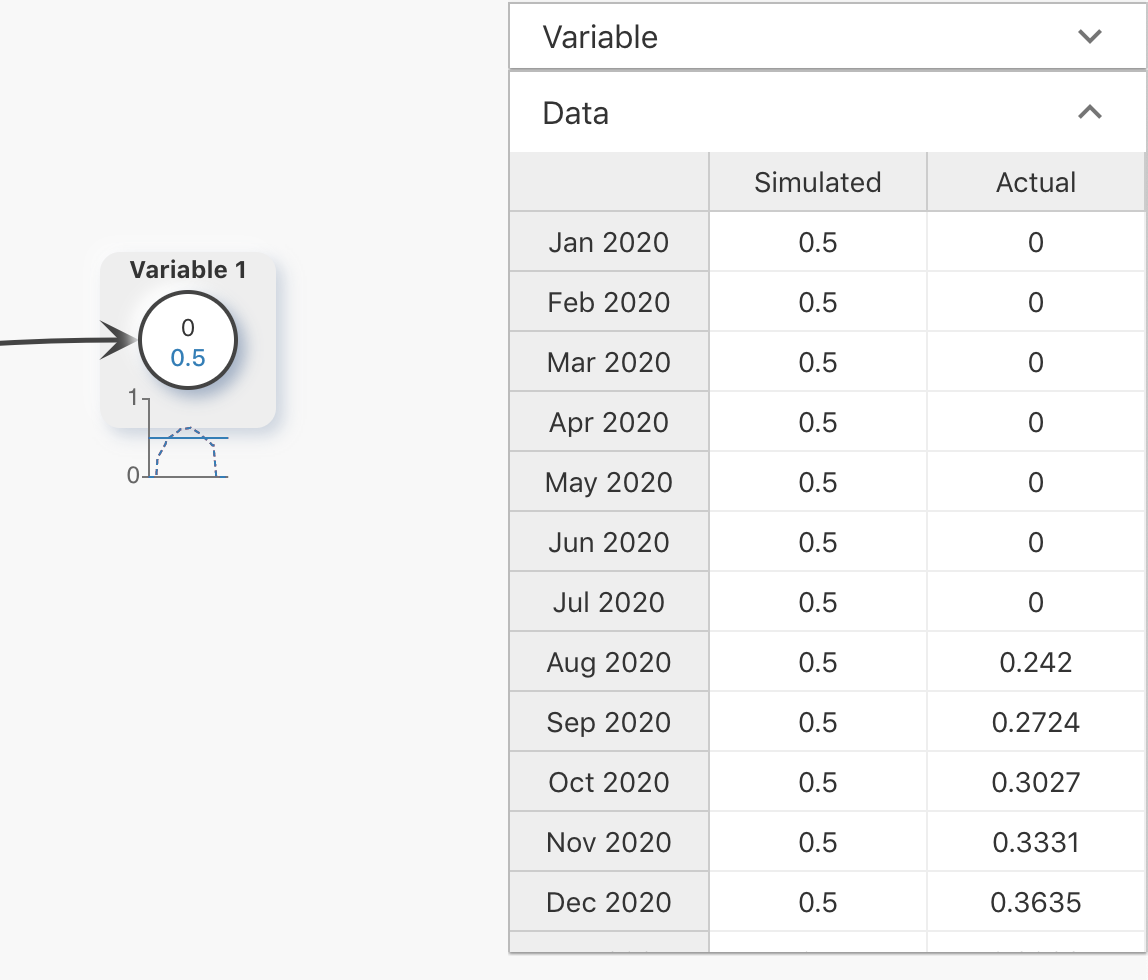The image size is (1148, 980).
Task: Click the Simulated cell for Jul 2020
Action: [x=818, y=602]
